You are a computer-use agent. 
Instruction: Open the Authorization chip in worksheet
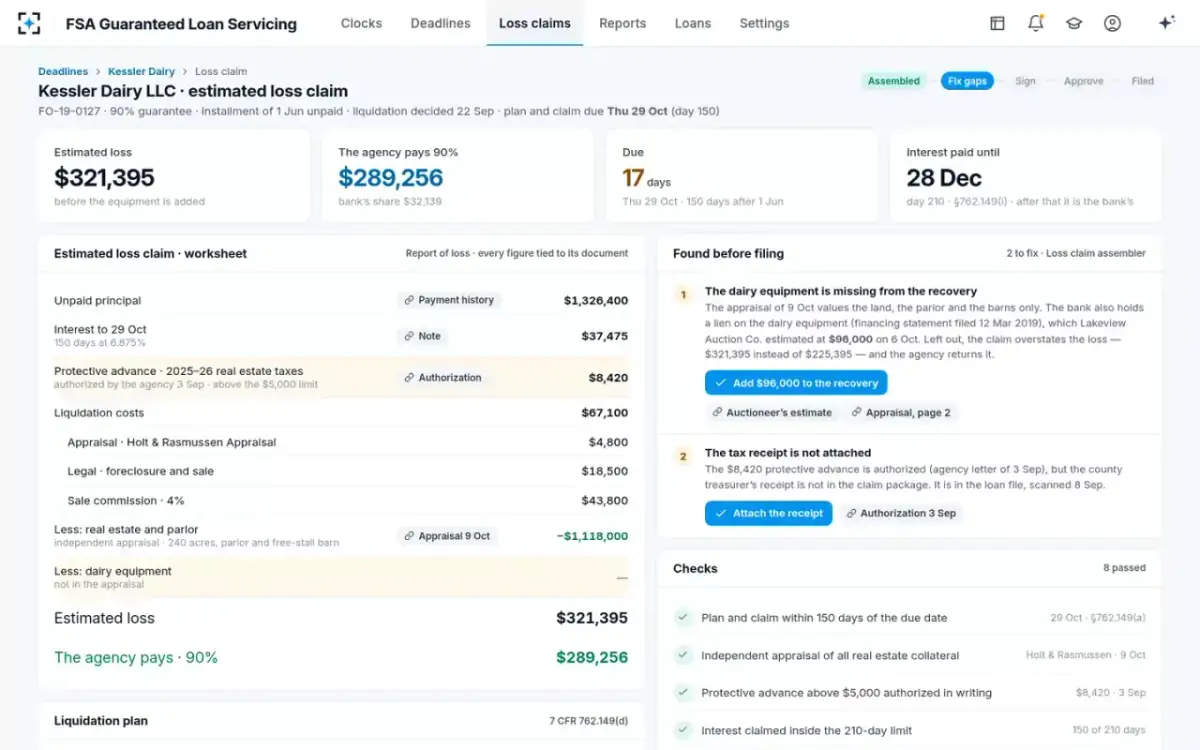(443, 378)
